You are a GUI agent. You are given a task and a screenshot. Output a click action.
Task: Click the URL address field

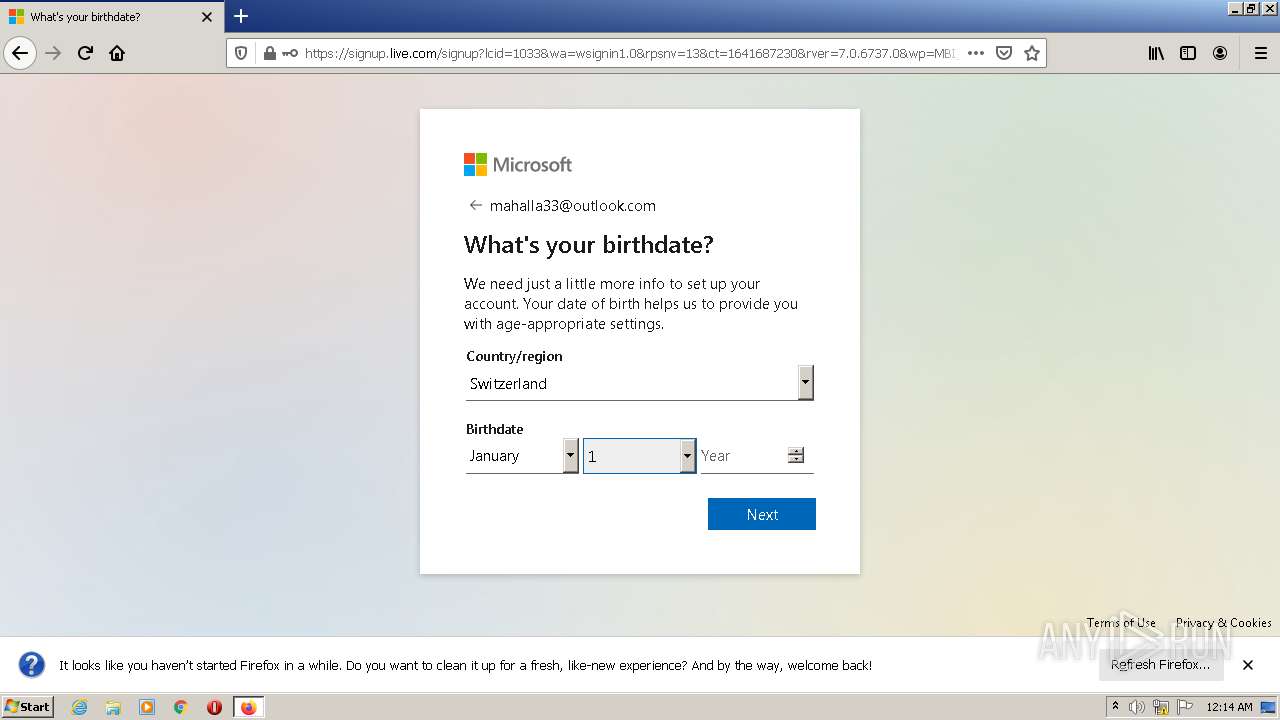click(x=630, y=53)
